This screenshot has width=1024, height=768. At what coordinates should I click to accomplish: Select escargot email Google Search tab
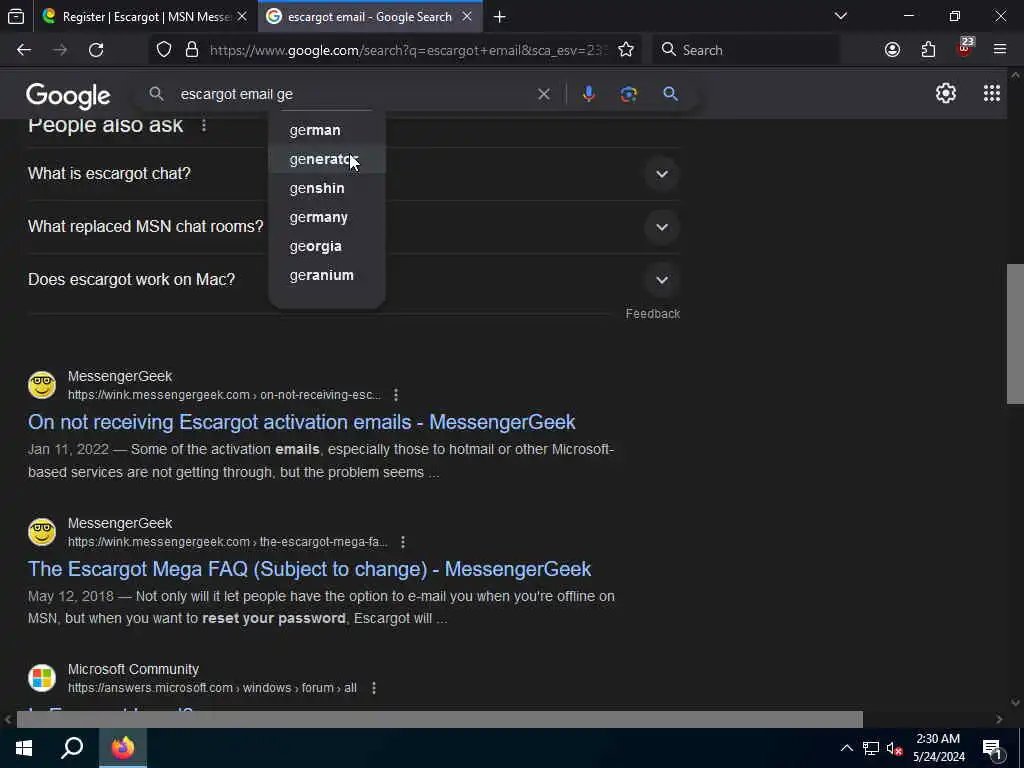tap(370, 17)
